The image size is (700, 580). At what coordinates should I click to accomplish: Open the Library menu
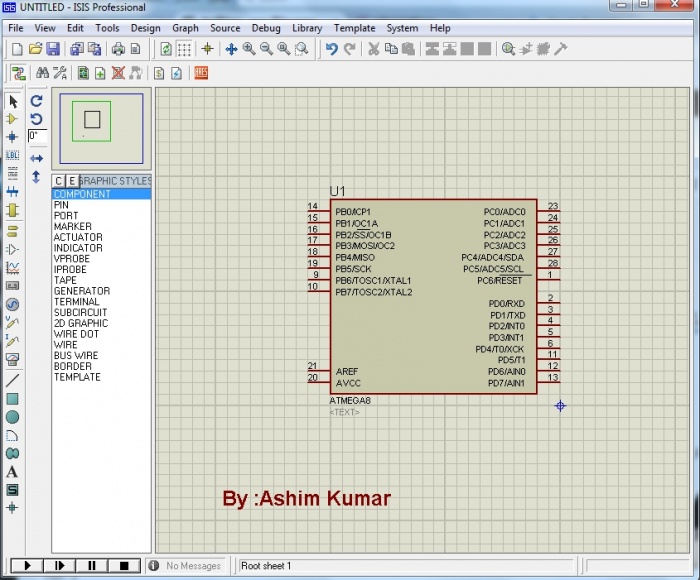(307, 28)
